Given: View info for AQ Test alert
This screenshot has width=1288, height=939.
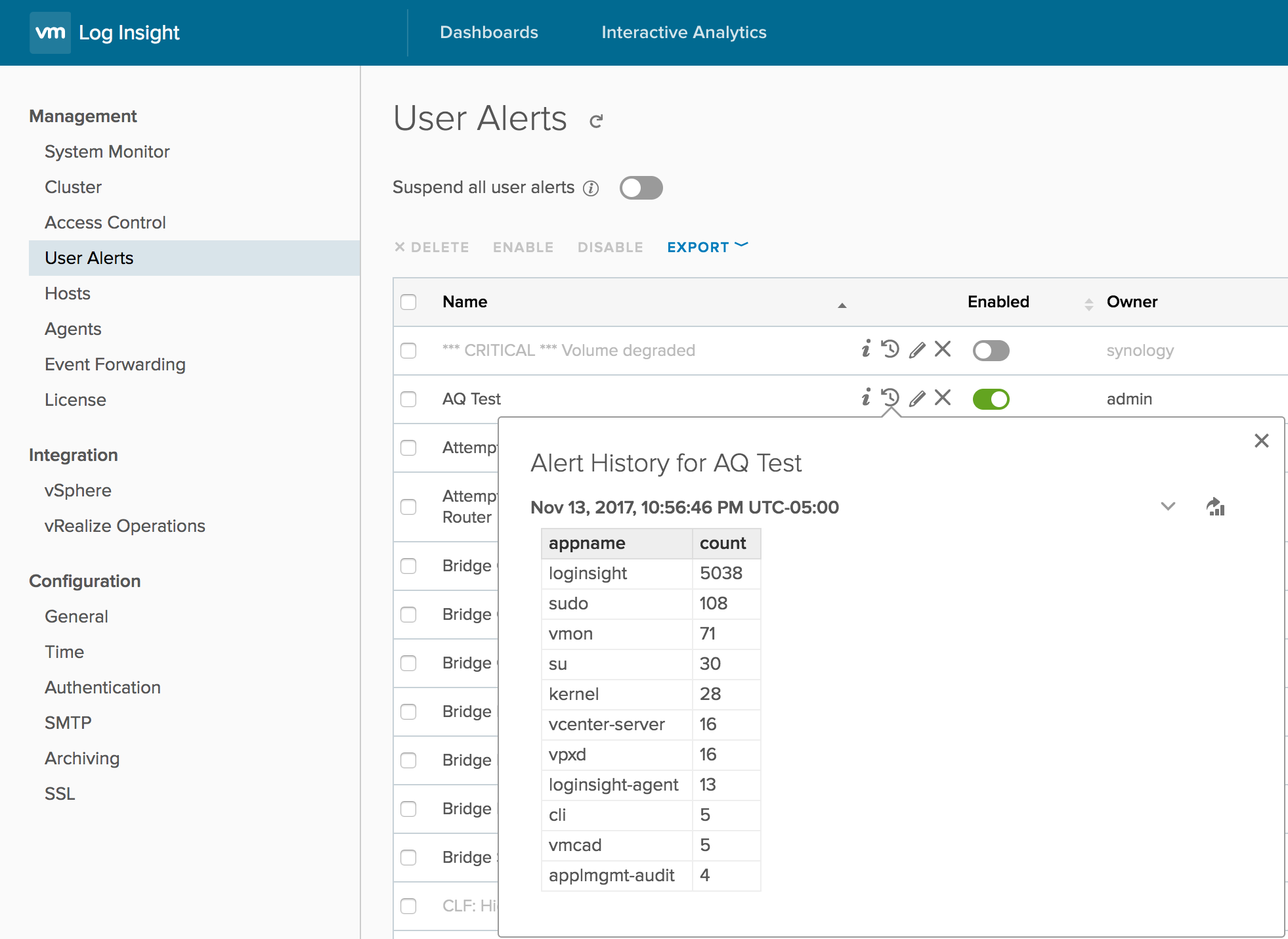Looking at the screenshot, I should tap(866, 397).
